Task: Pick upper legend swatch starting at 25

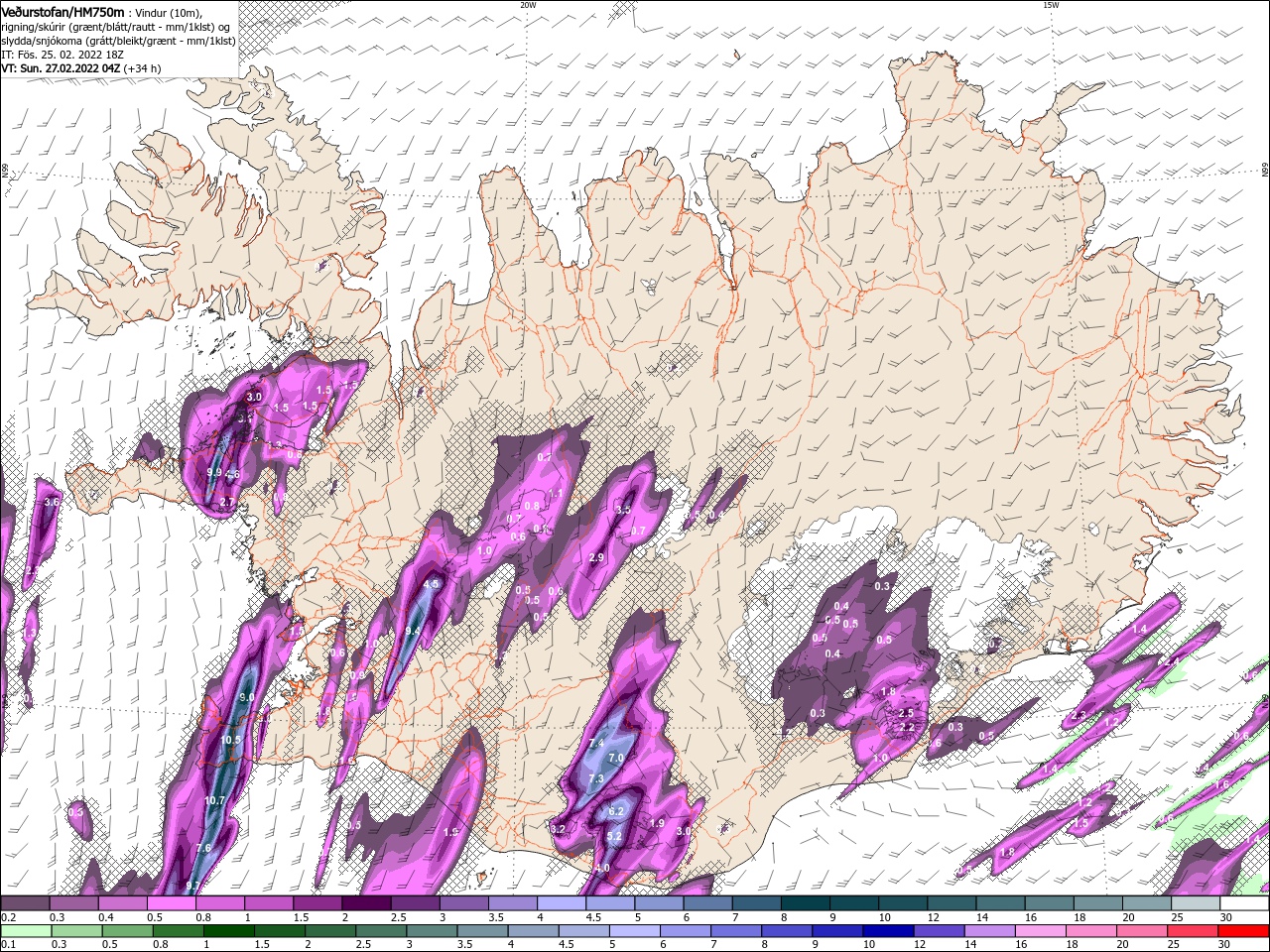Action: coord(1197,903)
